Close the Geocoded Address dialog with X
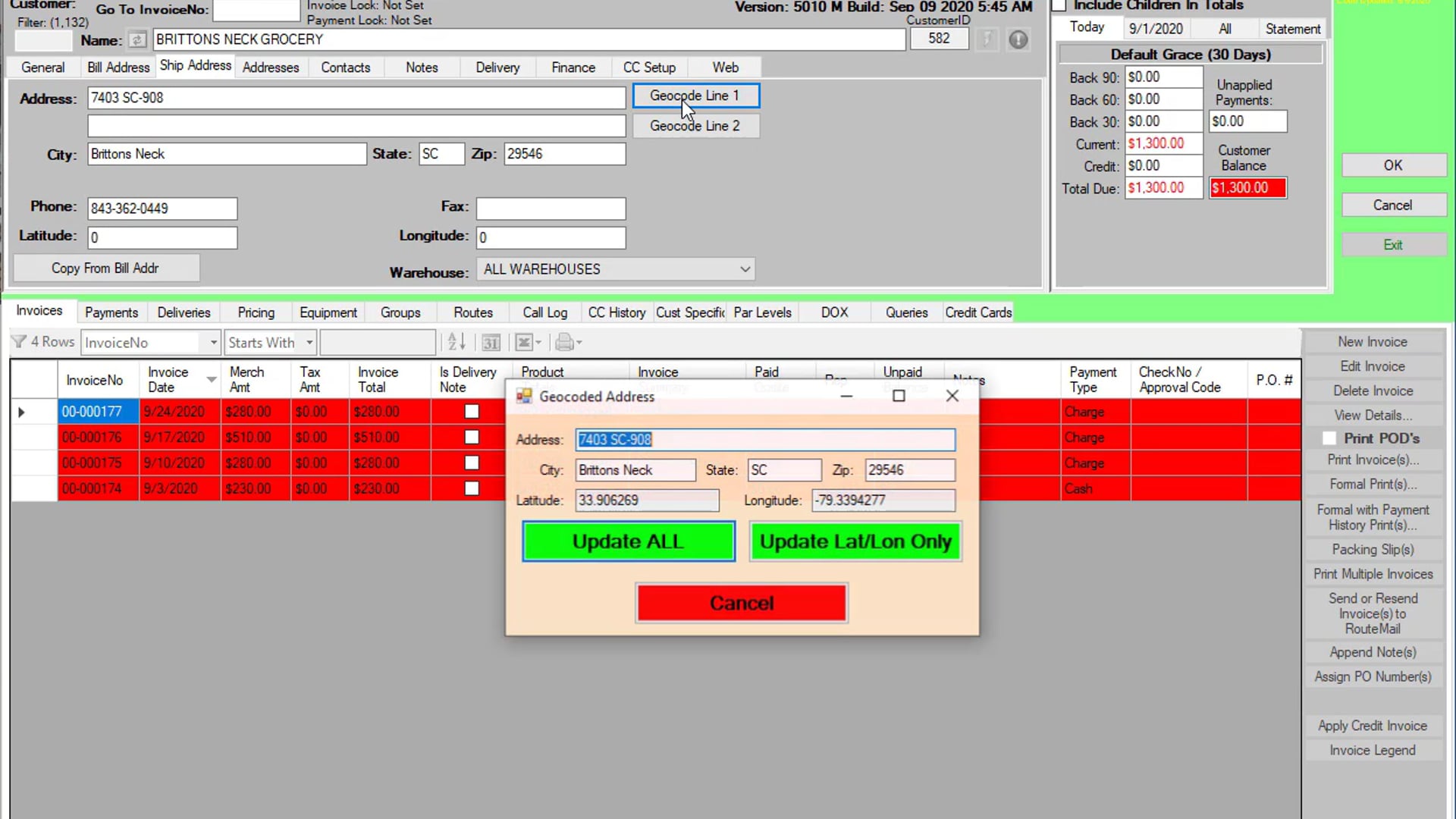The image size is (1456, 819). tap(952, 396)
